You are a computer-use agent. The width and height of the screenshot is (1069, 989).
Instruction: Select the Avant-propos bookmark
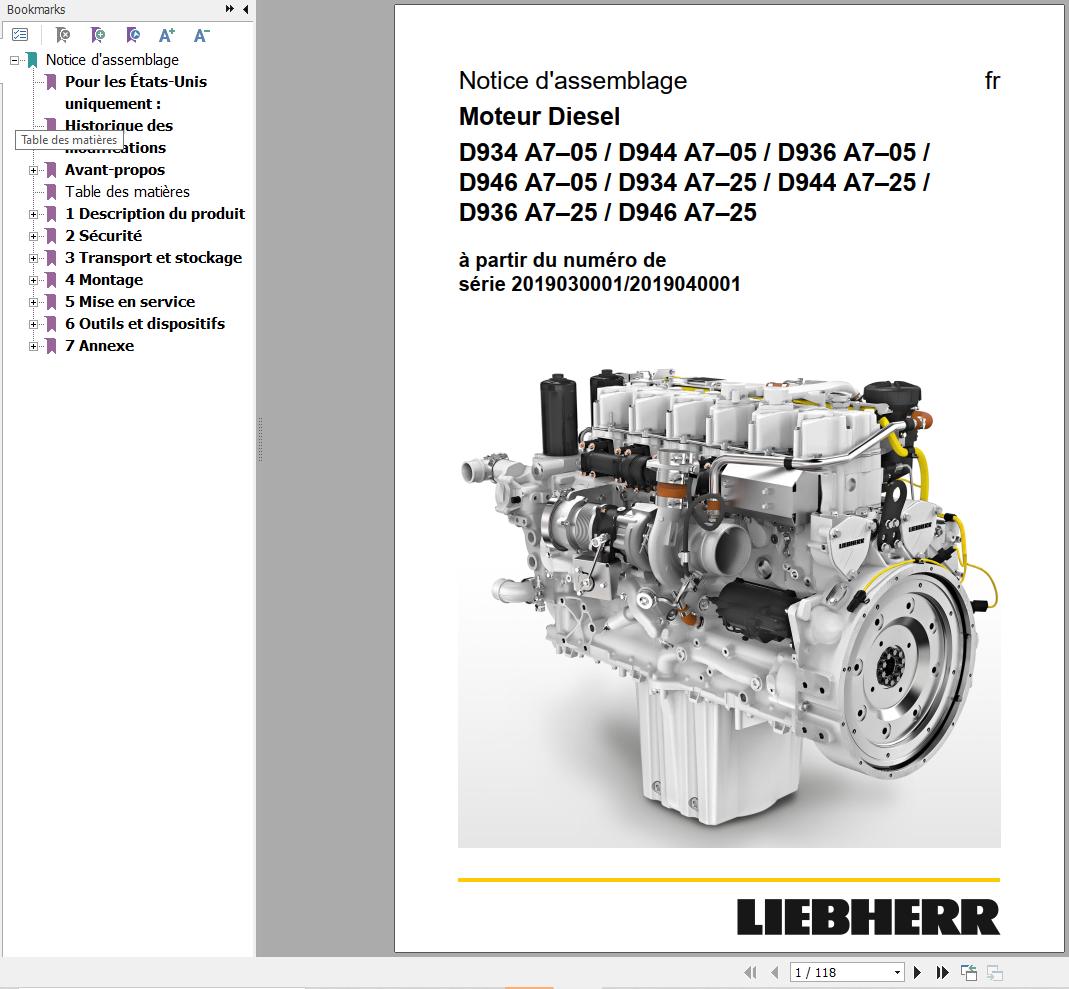[115, 170]
